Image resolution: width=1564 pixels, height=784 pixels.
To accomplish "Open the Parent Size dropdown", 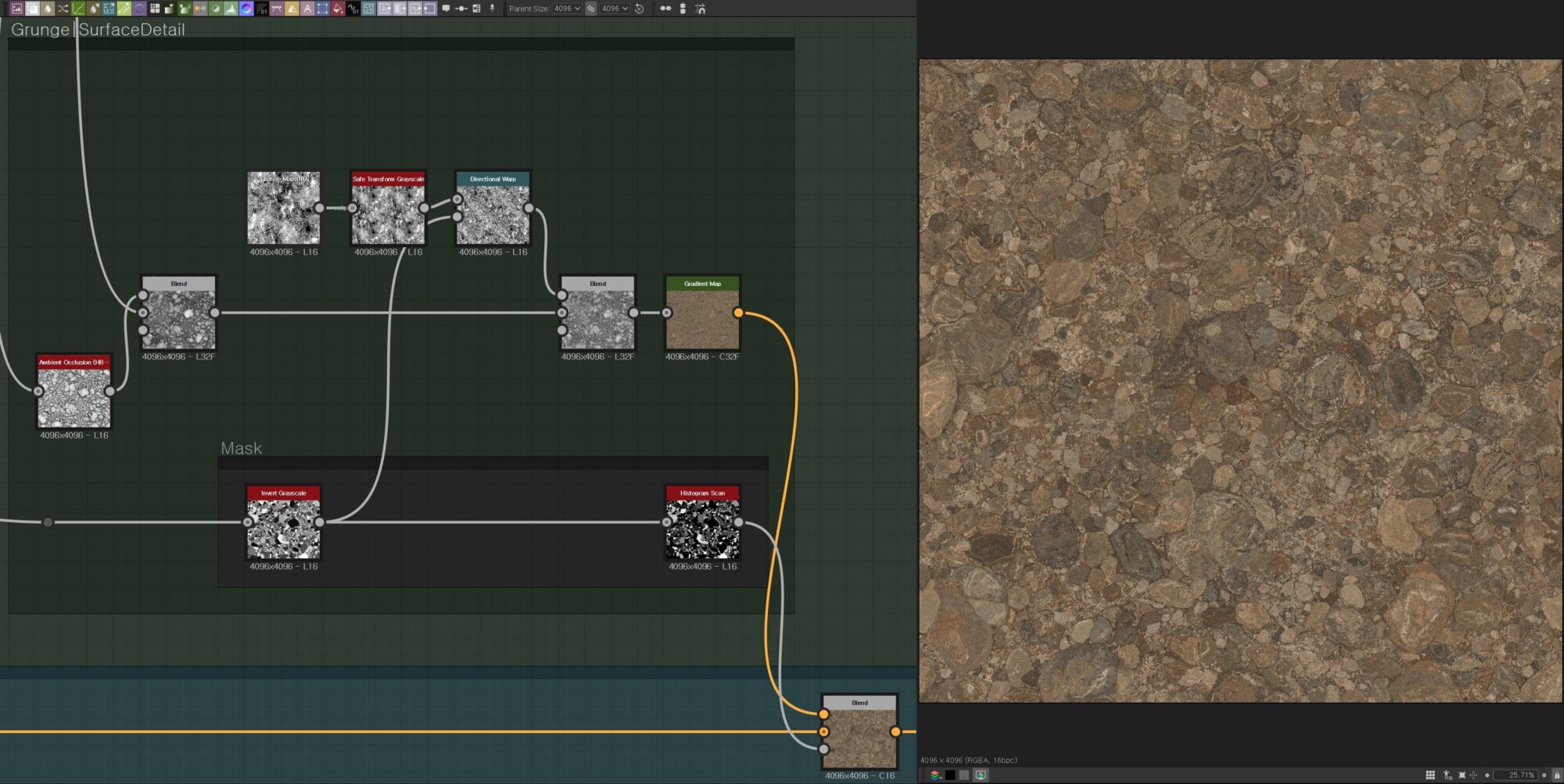I will click(x=567, y=9).
